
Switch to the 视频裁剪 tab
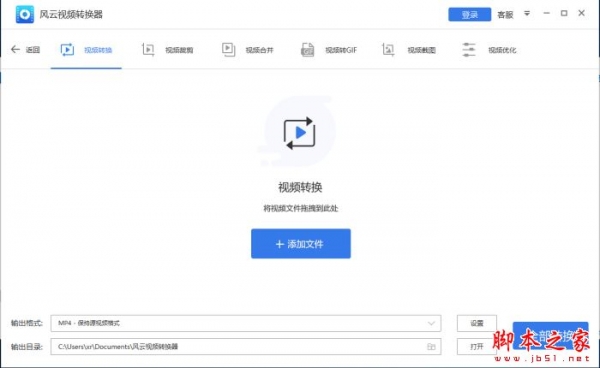(x=179, y=50)
